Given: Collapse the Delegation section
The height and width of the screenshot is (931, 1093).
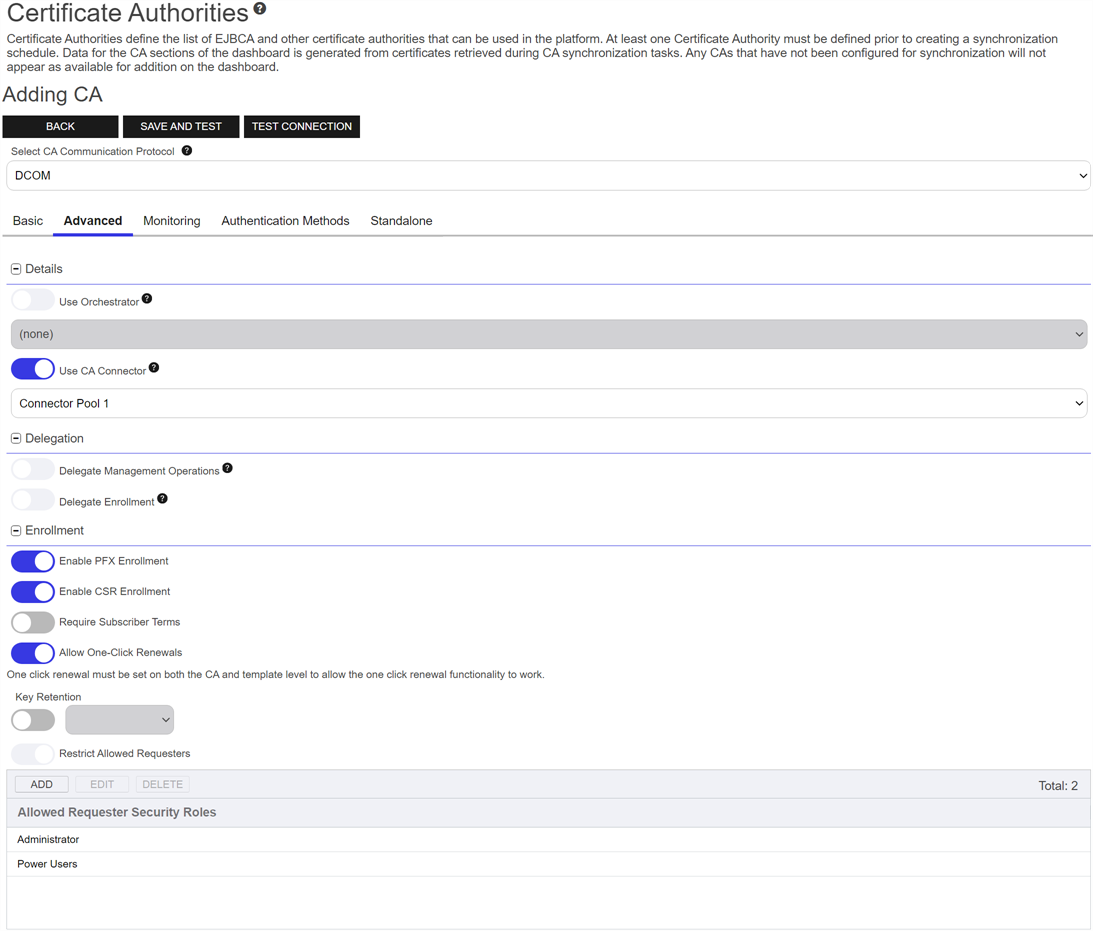Looking at the screenshot, I should pyautogui.click(x=16, y=439).
